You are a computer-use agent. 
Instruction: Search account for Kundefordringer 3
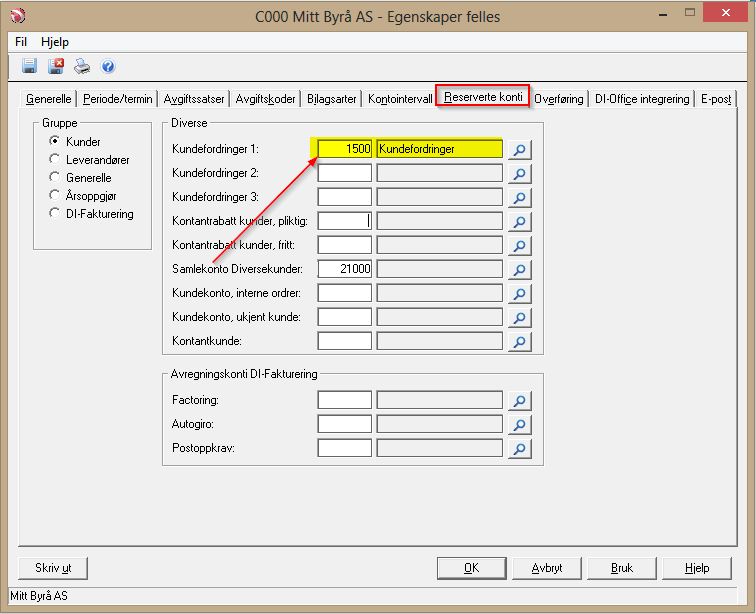(x=520, y=197)
